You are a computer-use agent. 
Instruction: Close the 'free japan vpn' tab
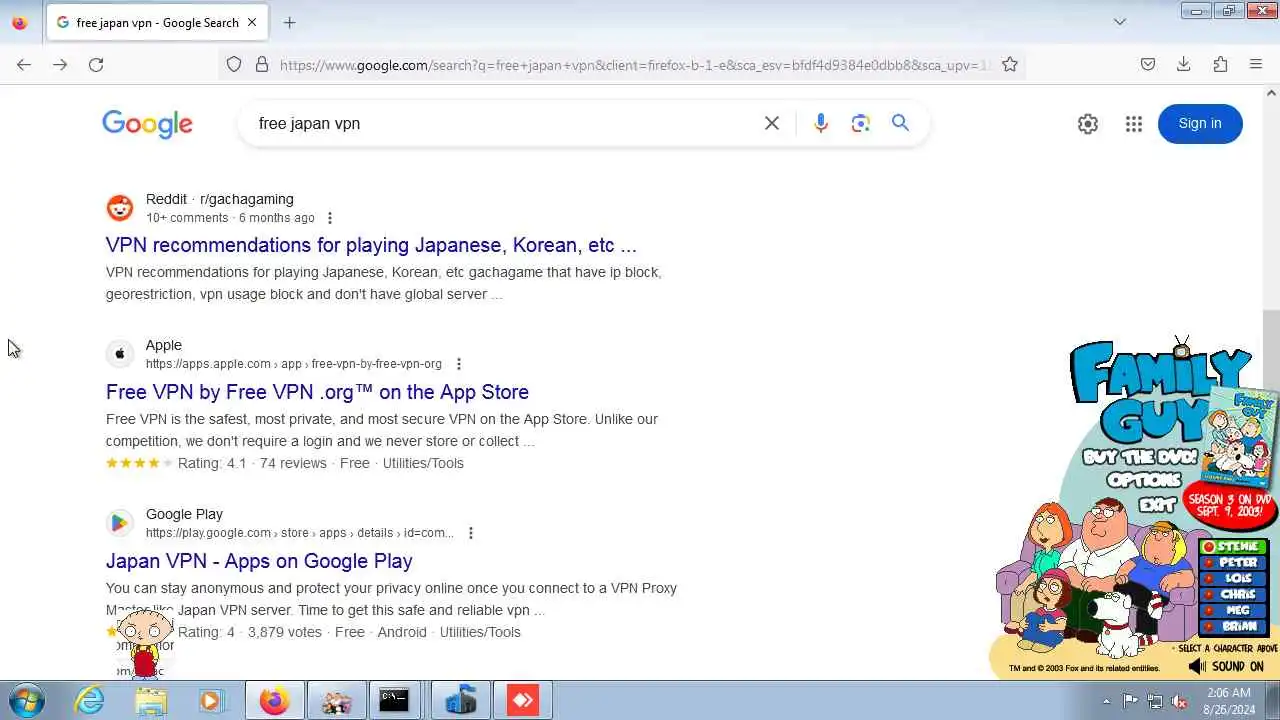coord(252,22)
